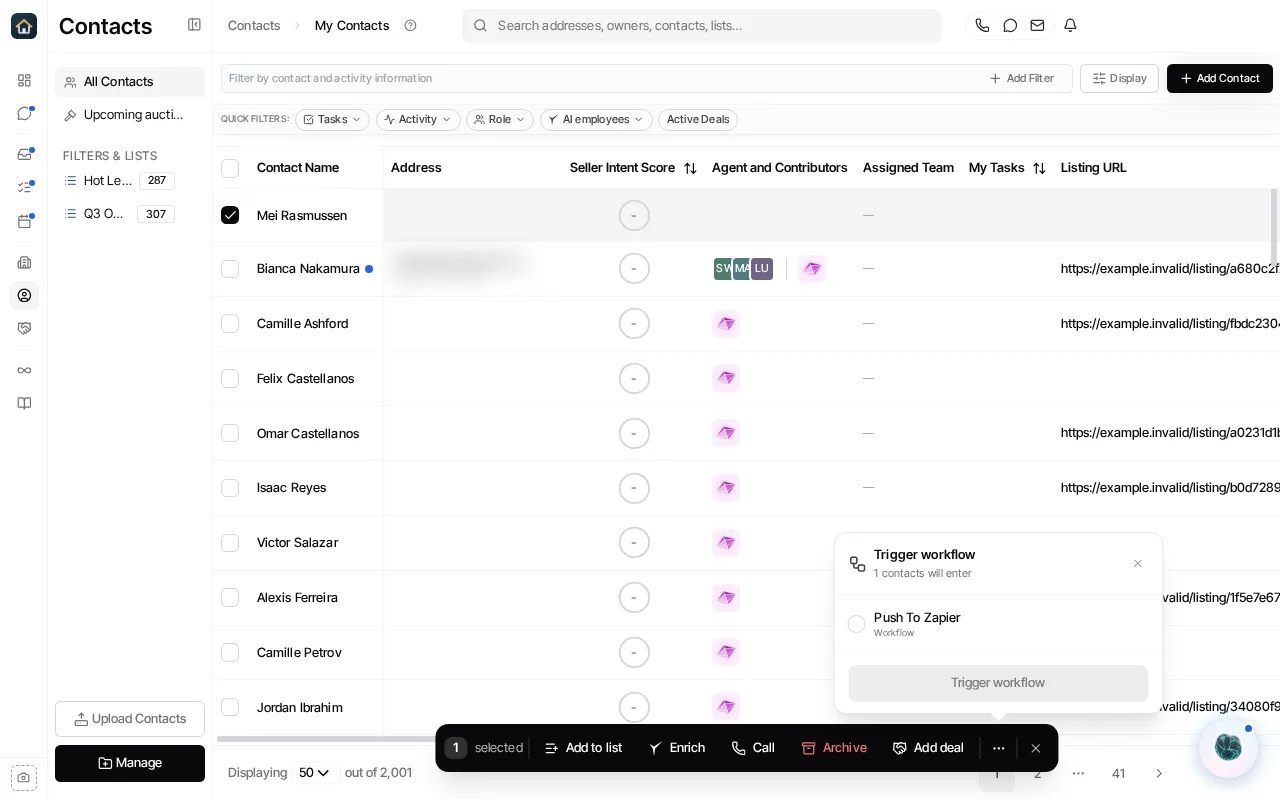1280x800 pixels.
Task: Click Archive in the selection bar
Action: 834,748
